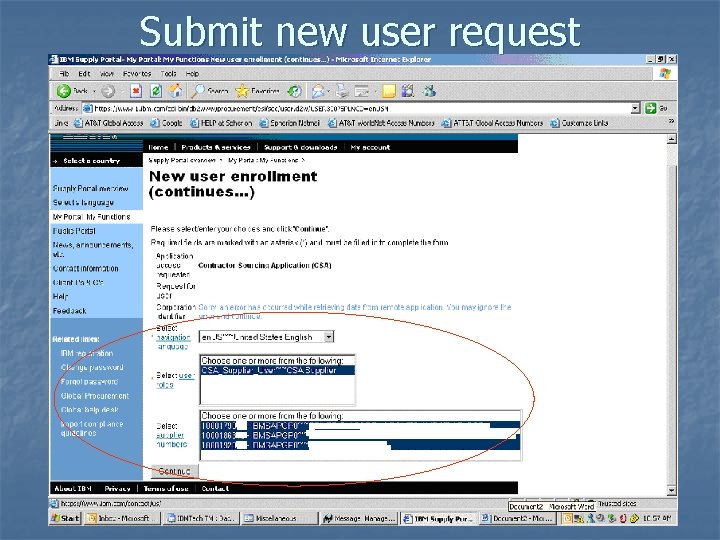Click the Messenger people toolbar icon
Image resolution: width=720 pixels, height=540 pixels.
tap(429, 91)
